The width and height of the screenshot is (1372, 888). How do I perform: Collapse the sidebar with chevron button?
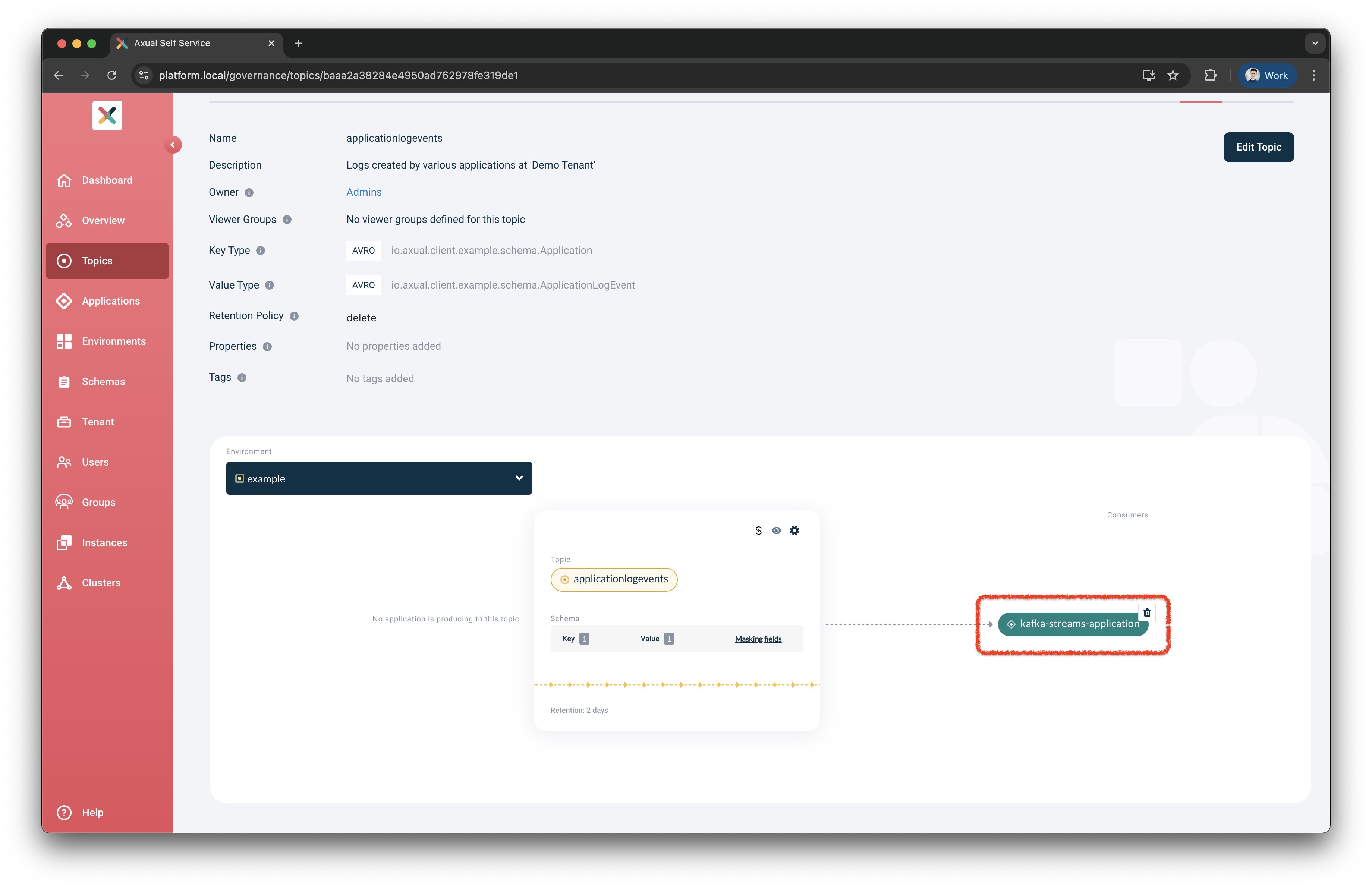tap(172, 145)
